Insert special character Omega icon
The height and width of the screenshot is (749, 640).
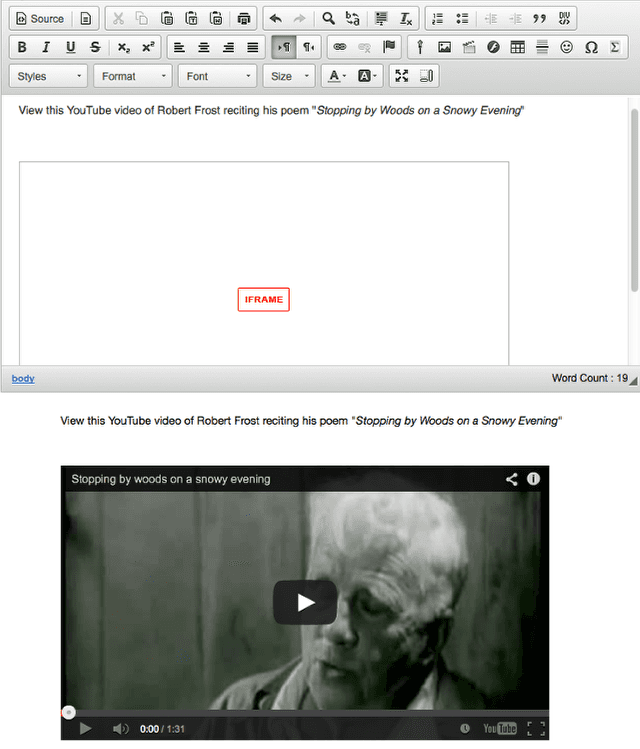pos(591,47)
